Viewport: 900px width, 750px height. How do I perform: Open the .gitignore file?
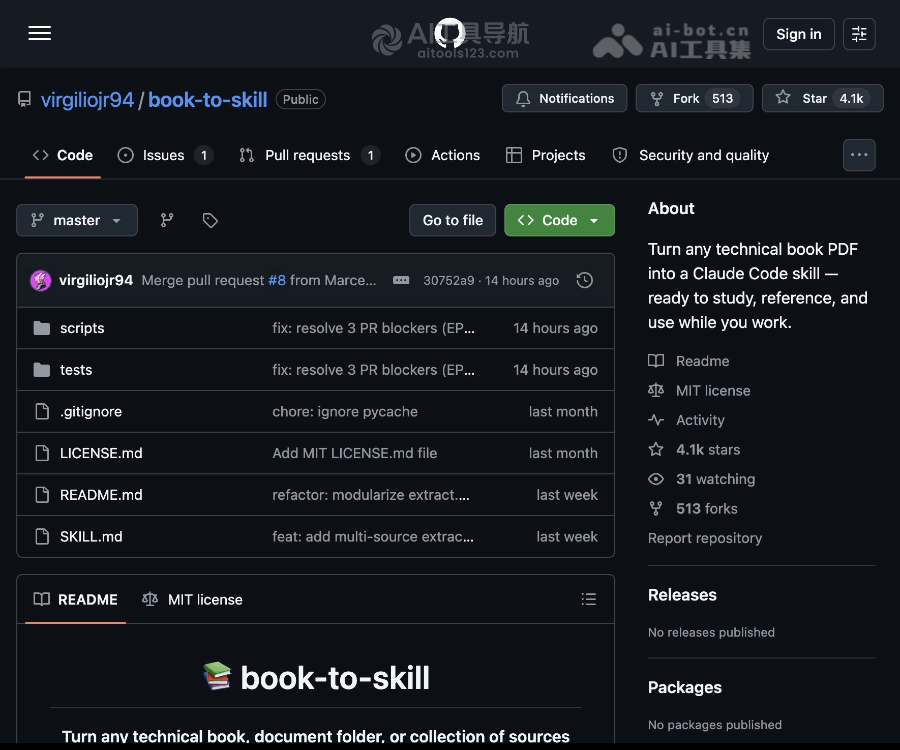91,412
